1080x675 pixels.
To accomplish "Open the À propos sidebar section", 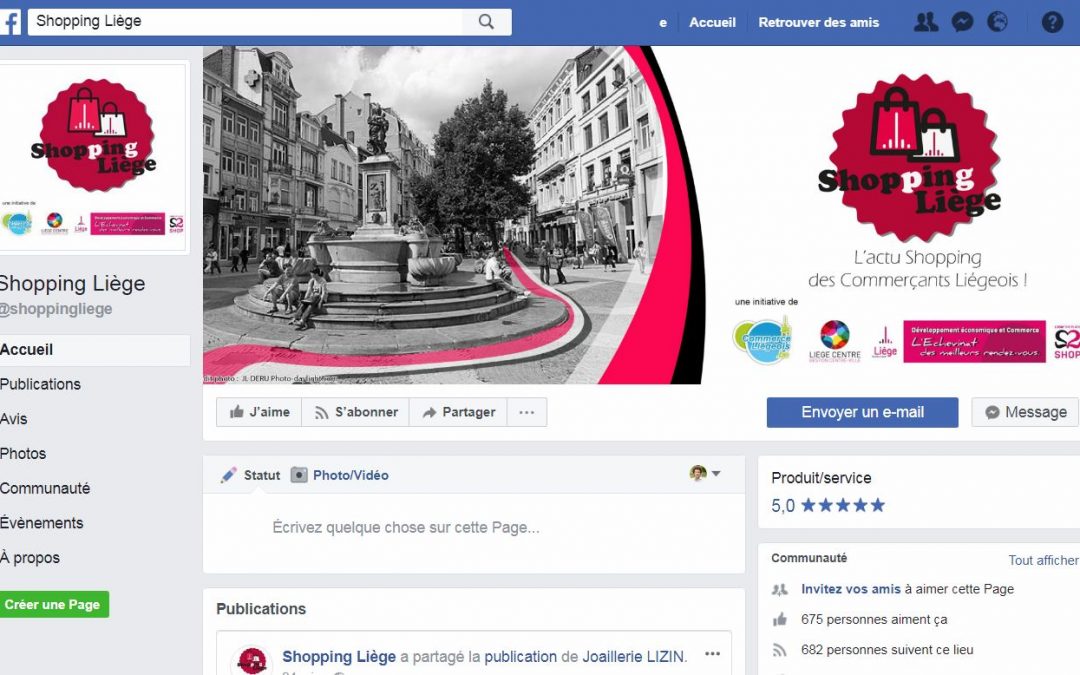I will 30,558.
